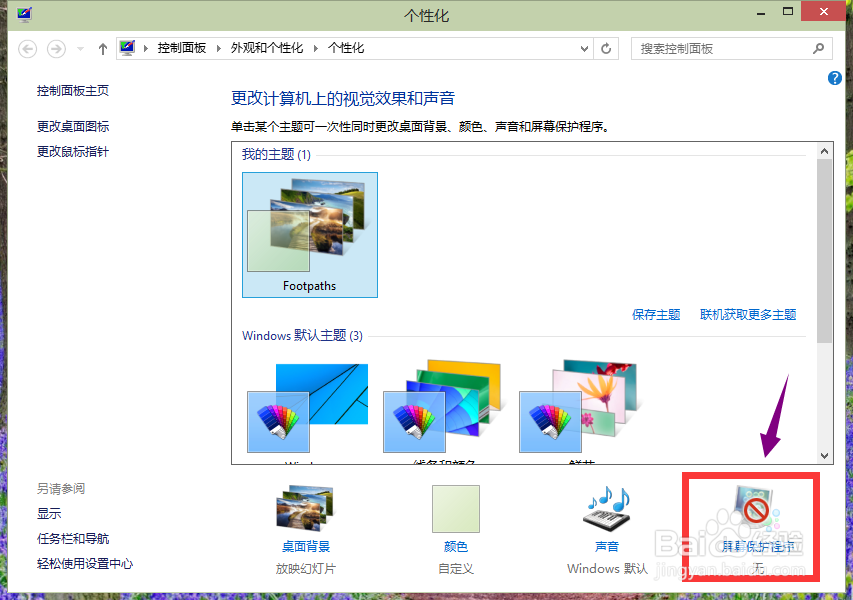The width and height of the screenshot is (853, 600).
Task: Expand the address bar dropdown arrow
Action: (583, 48)
